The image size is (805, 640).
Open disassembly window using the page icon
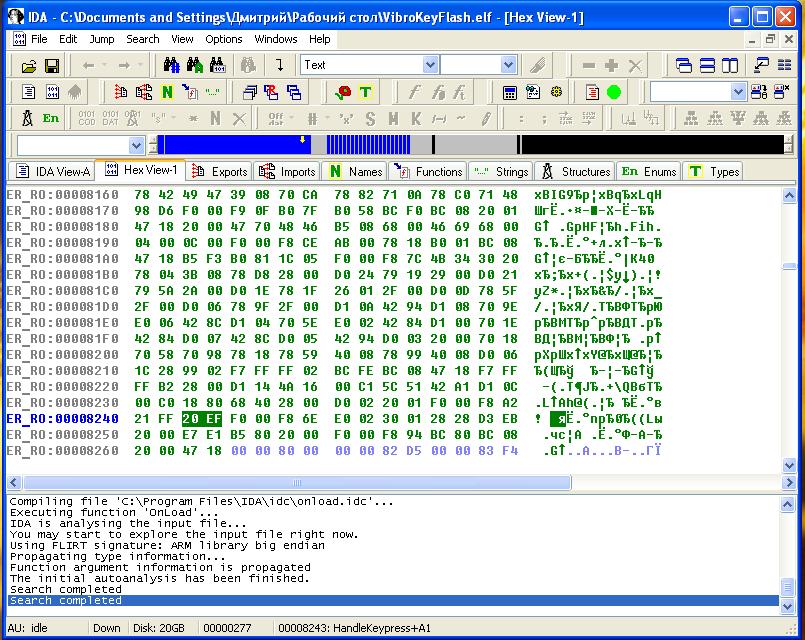pos(29,92)
